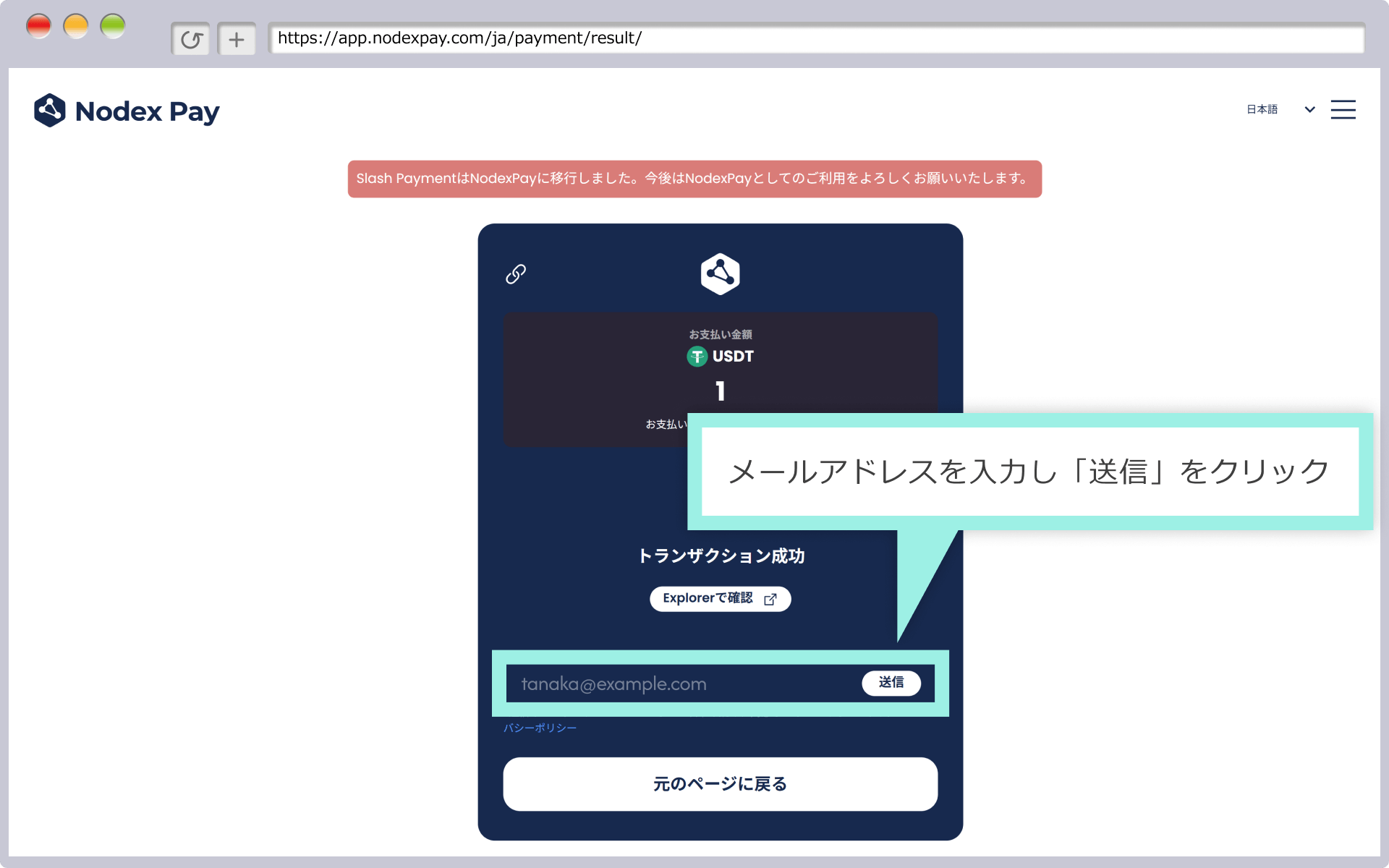Open a new browser tab with the plus icon
1389x868 pixels.
[x=237, y=38]
